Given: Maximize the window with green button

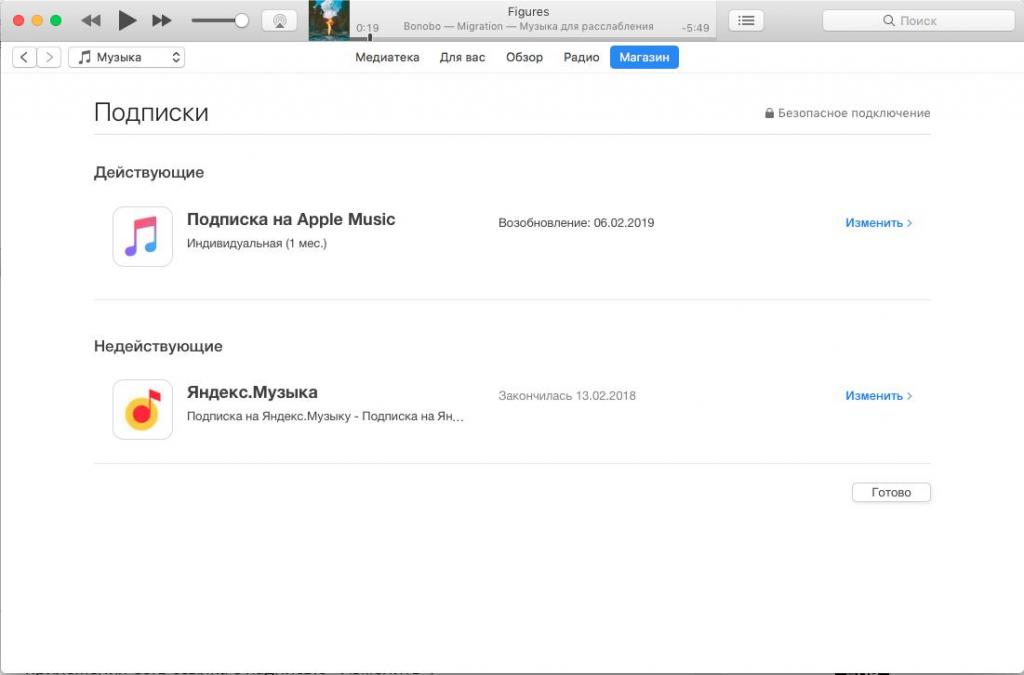Looking at the screenshot, I should tap(56, 21).
